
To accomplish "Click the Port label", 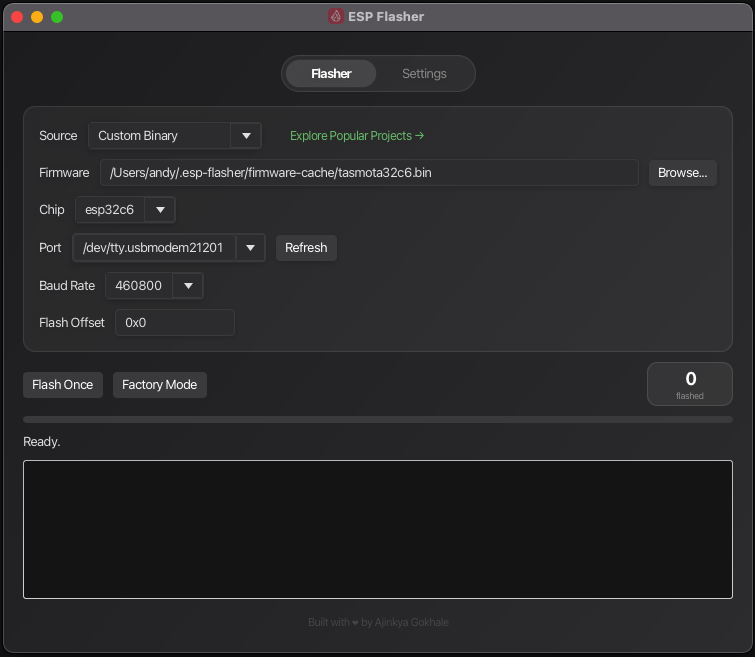I will [50, 248].
